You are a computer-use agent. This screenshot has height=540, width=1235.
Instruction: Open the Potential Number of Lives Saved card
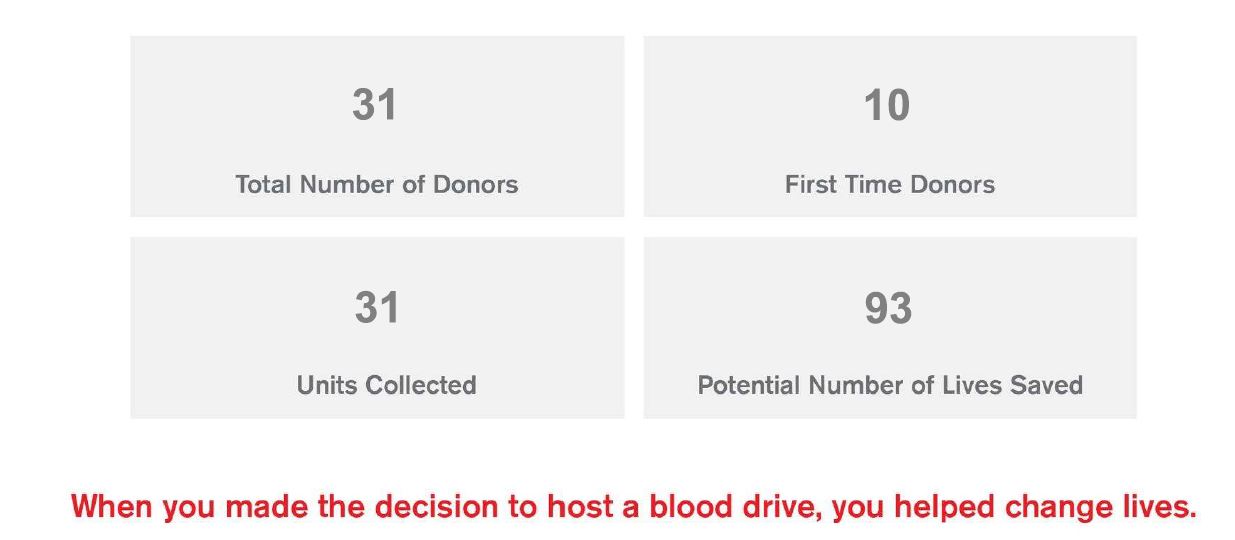click(890, 327)
